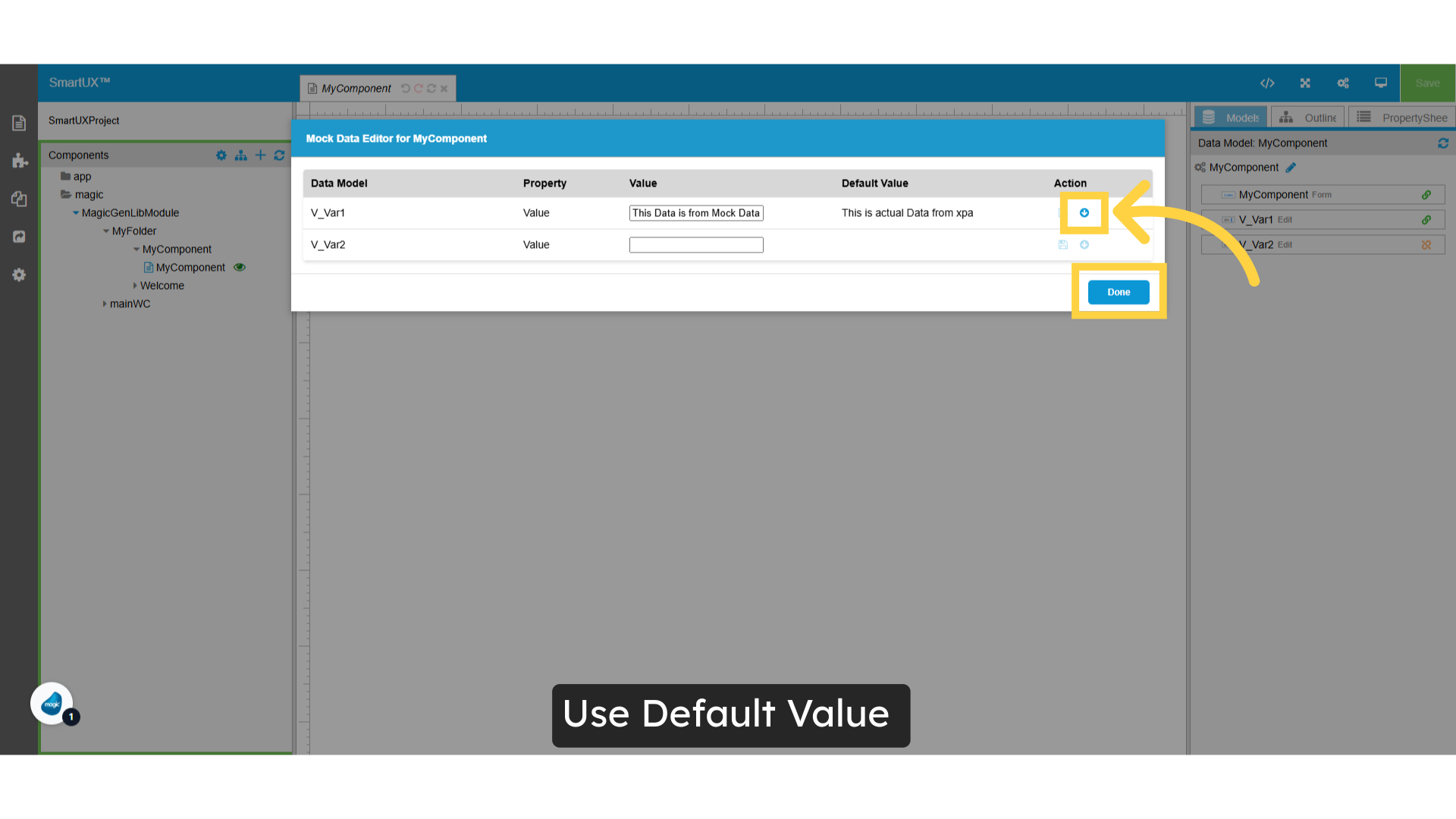This screenshot has height=819, width=1456.
Task: Click the plus icon to add a component
Action: pyautogui.click(x=260, y=155)
